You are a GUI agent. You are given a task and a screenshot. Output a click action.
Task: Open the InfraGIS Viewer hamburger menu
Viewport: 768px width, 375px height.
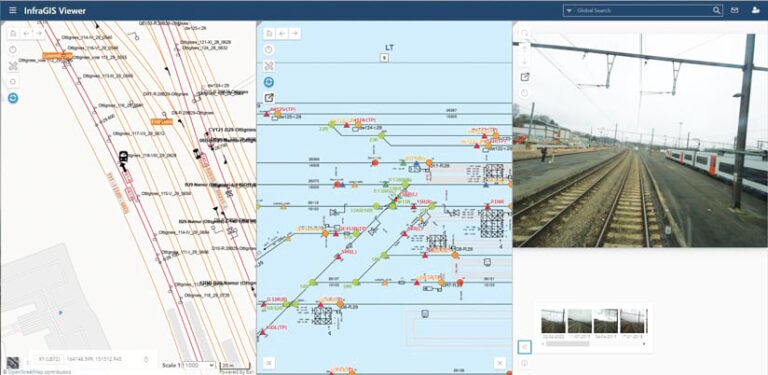[13, 10]
